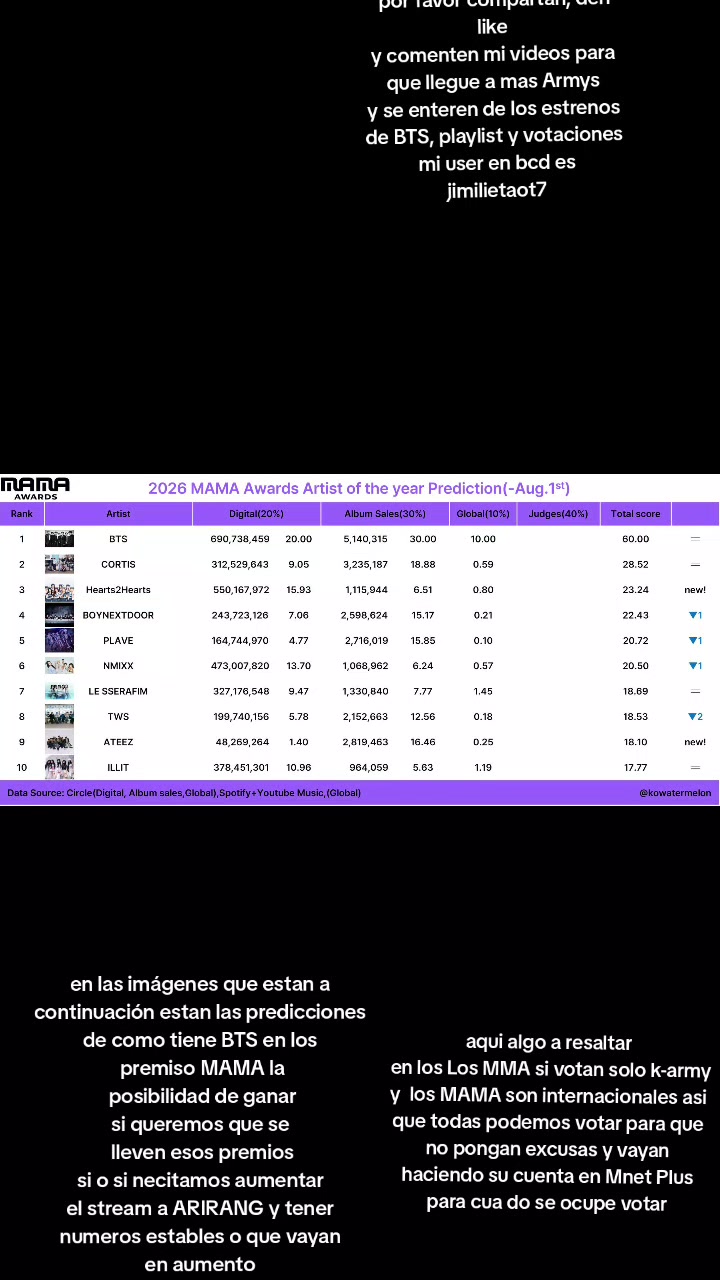This screenshot has width=720, height=1280.
Task: Click the down arrow in PLAVE row
Action: [x=695, y=641]
